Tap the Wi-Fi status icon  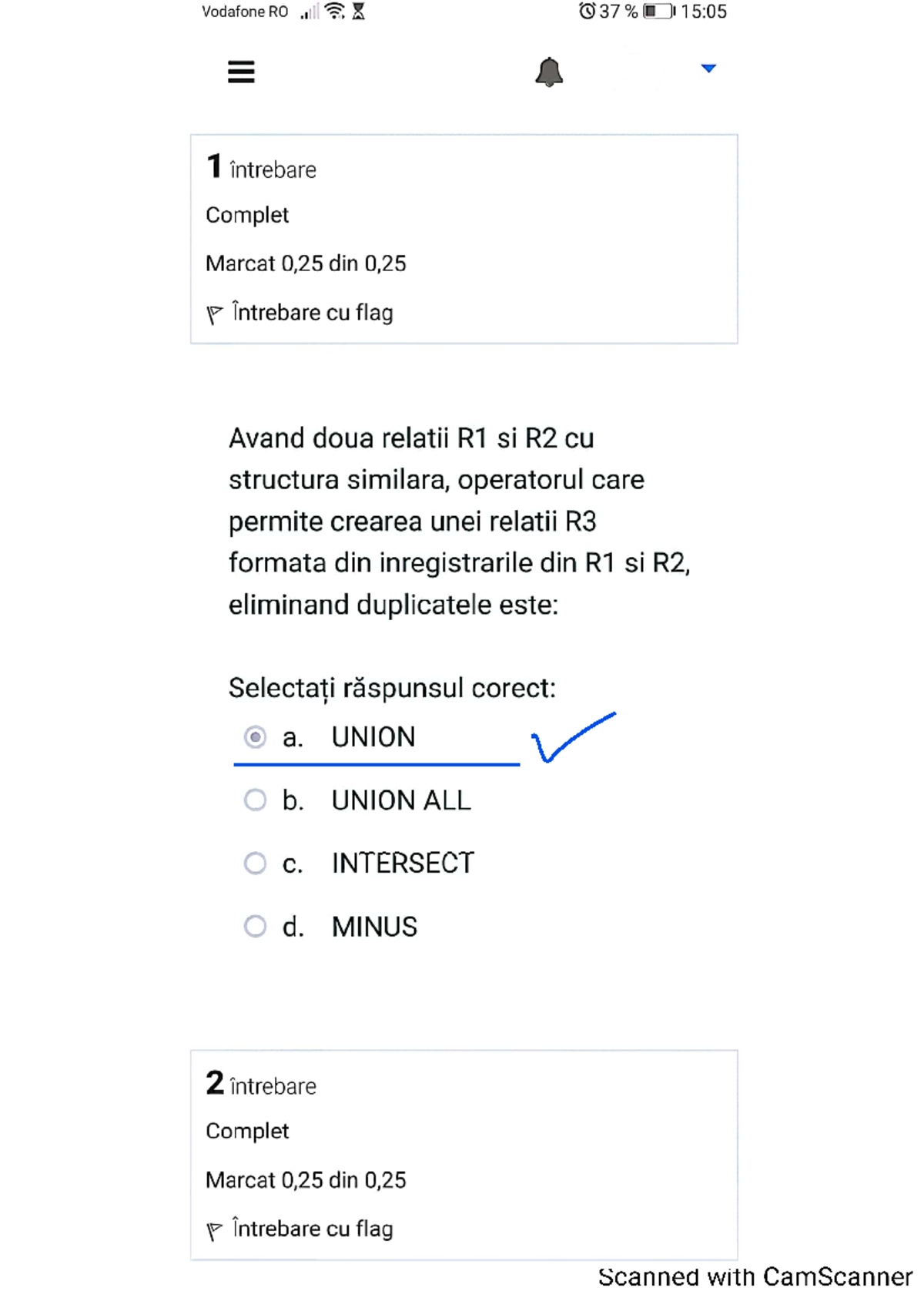coord(334,11)
